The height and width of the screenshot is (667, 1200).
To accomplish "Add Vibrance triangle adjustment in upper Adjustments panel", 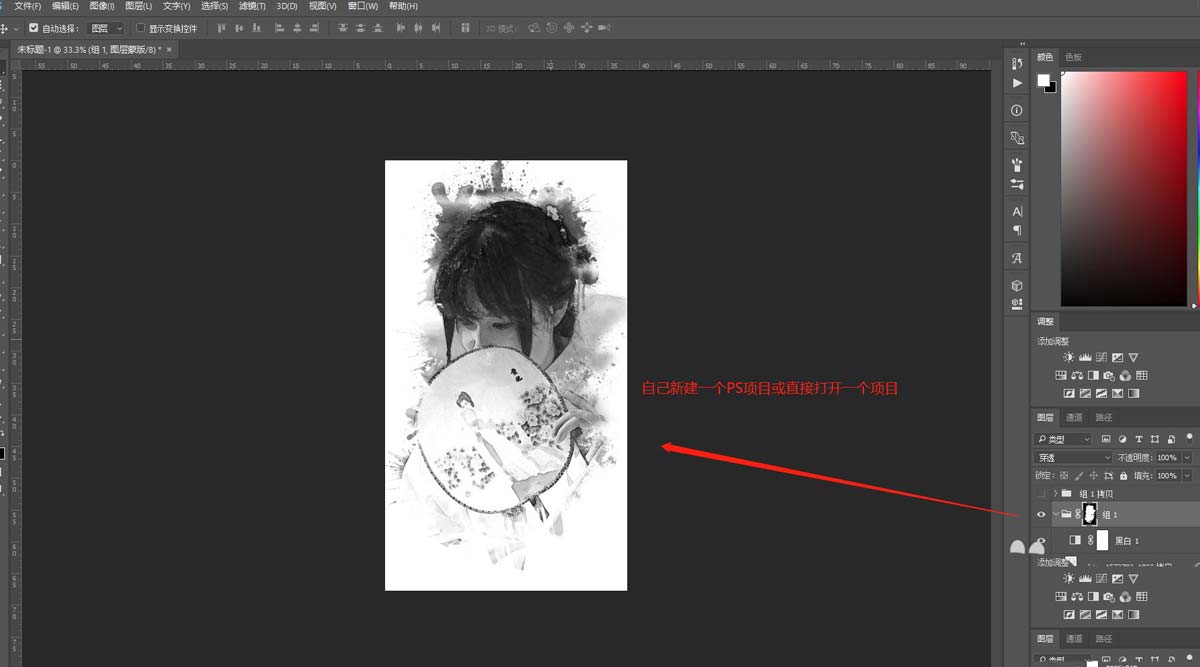I will pyautogui.click(x=1133, y=357).
